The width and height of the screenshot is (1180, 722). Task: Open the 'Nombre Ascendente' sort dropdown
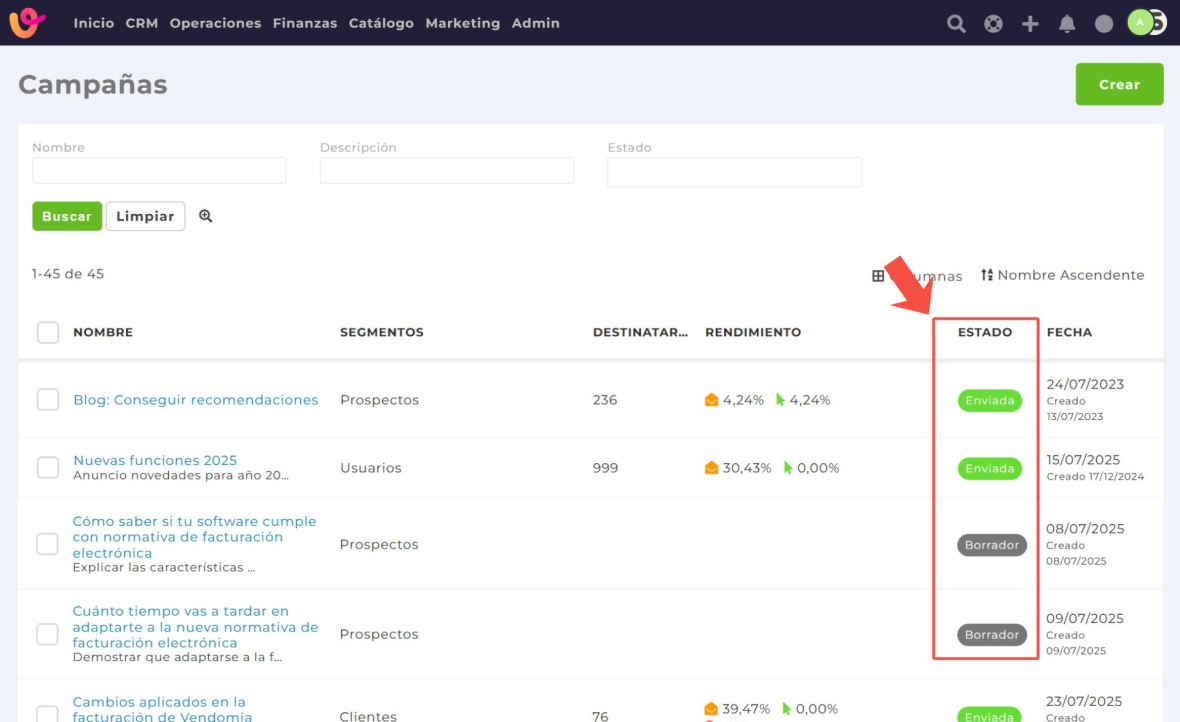(x=1062, y=275)
